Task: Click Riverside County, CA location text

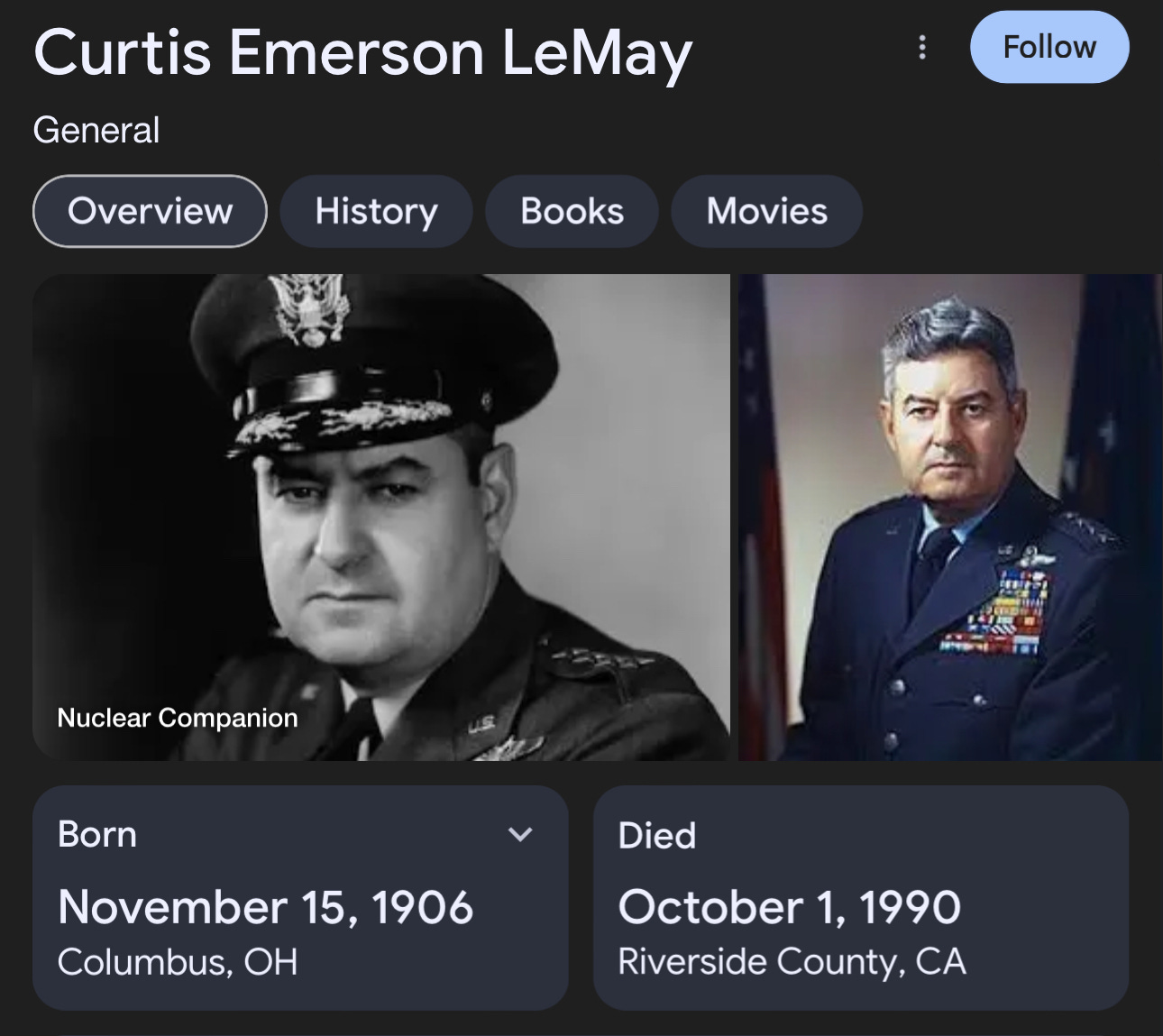Action: (x=792, y=962)
